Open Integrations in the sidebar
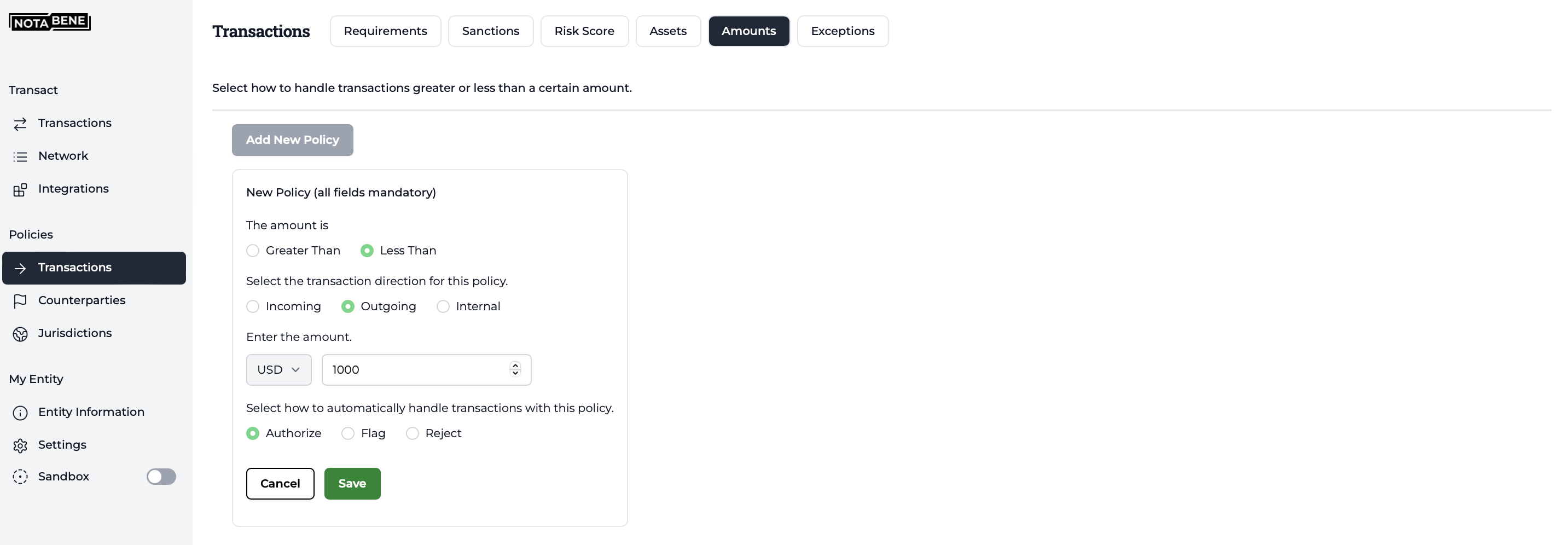Image resolution: width=1568 pixels, height=545 pixels. click(94, 189)
